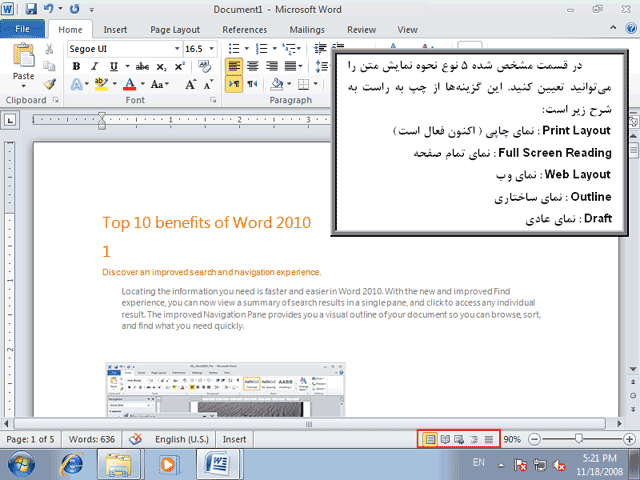Click the Shrink Font icon

209,84
